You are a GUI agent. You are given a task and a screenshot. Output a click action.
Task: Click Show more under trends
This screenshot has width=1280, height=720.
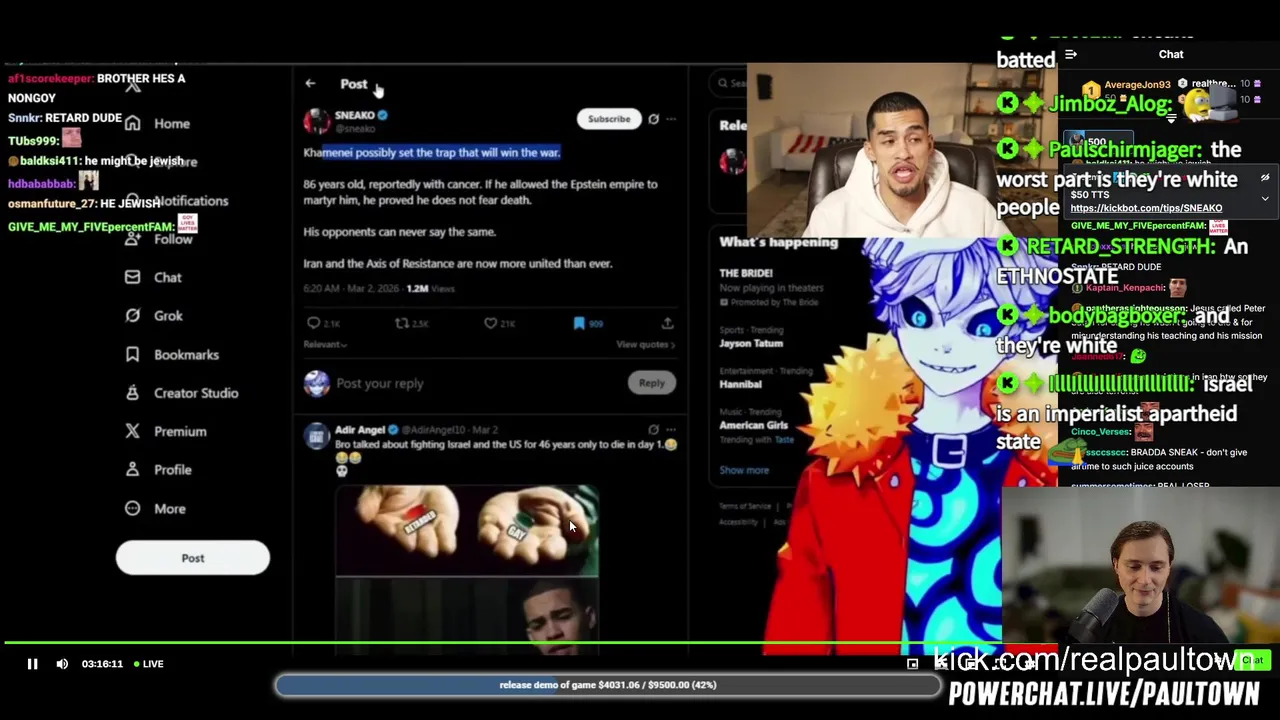click(744, 470)
